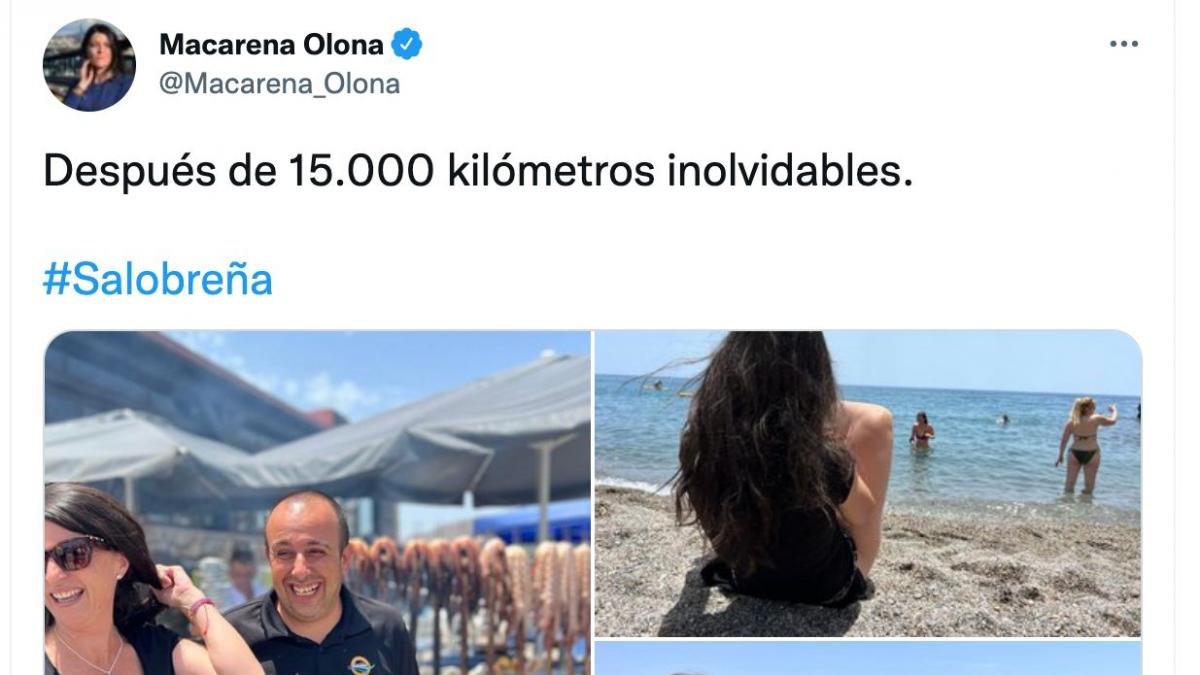
Task: Open the @Macarena_Olona handle link
Action: coord(280,85)
